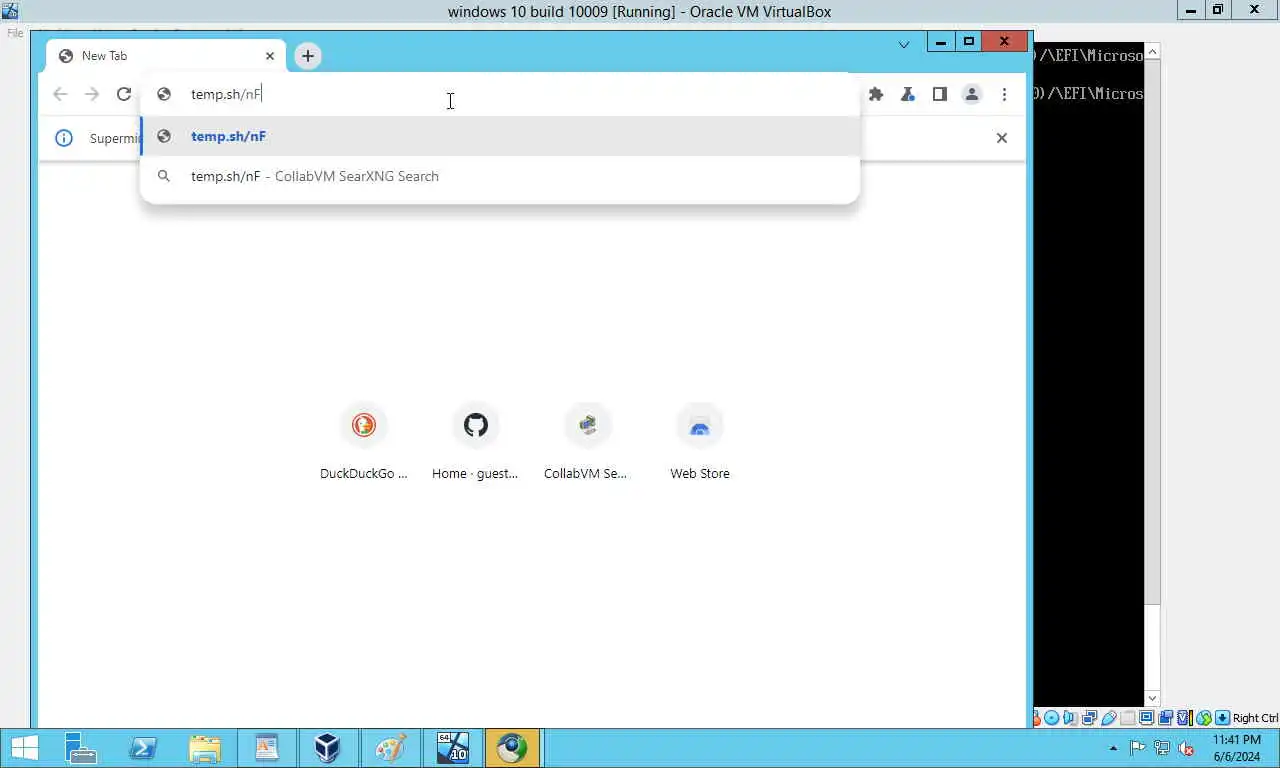
Task: Switch to the Windows 10 VM taskbar item
Action: (x=452, y=748)
